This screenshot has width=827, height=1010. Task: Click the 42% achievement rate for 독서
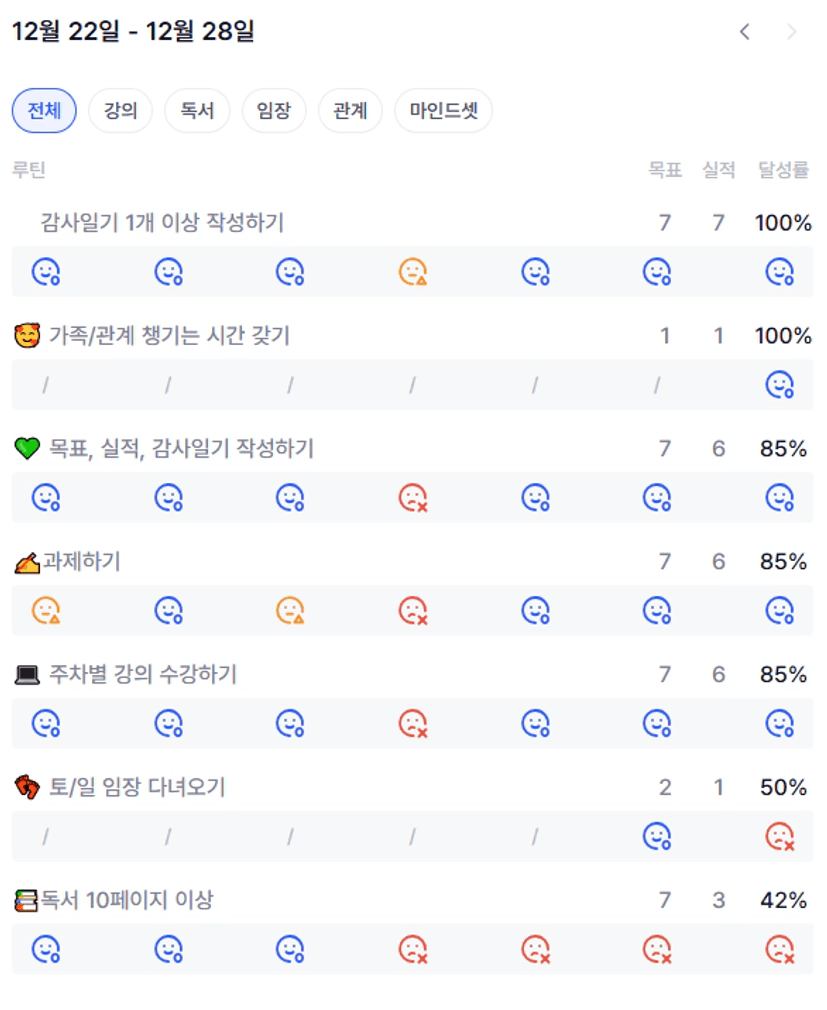(x=783, y=901)
